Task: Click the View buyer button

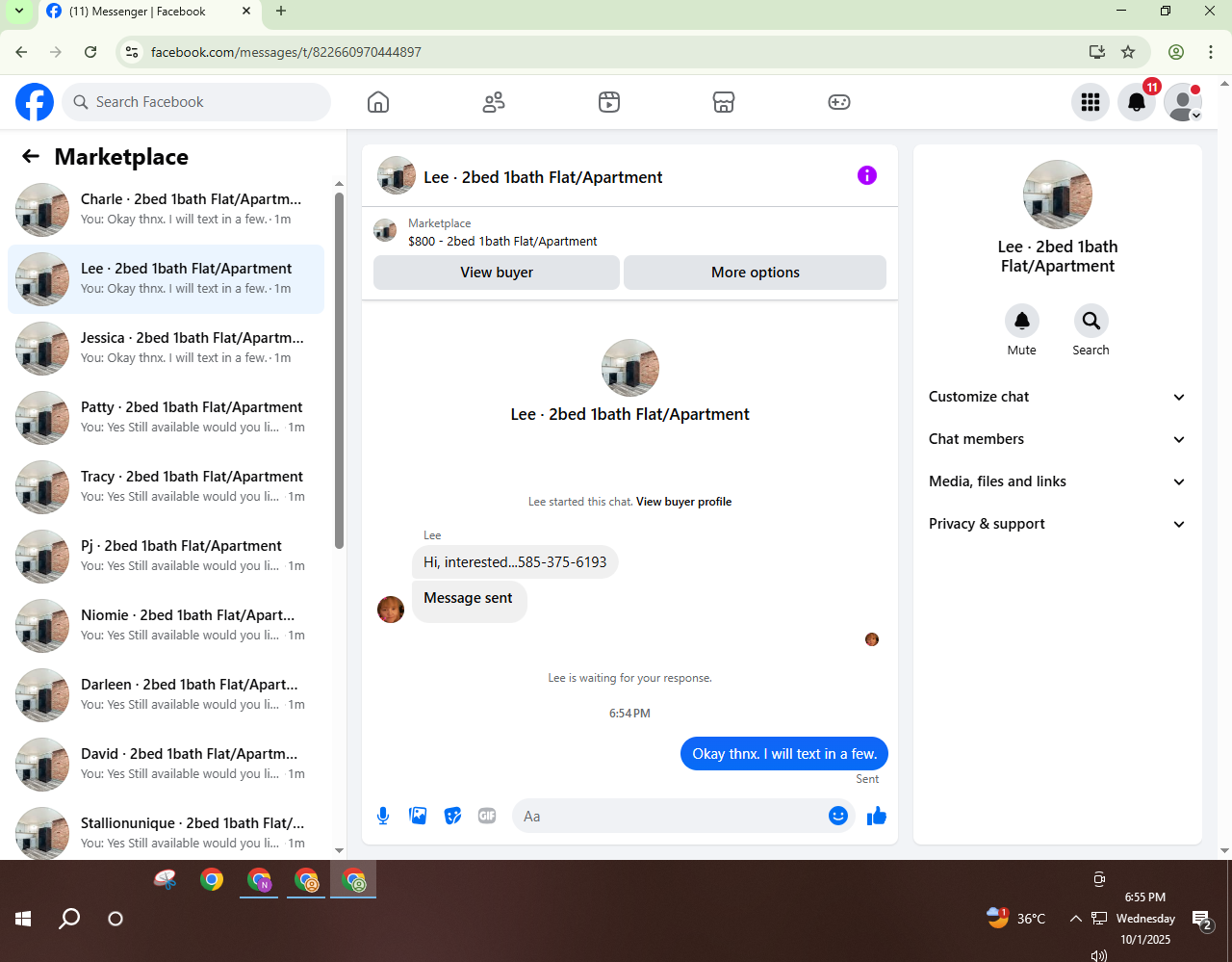Action: 497,273
